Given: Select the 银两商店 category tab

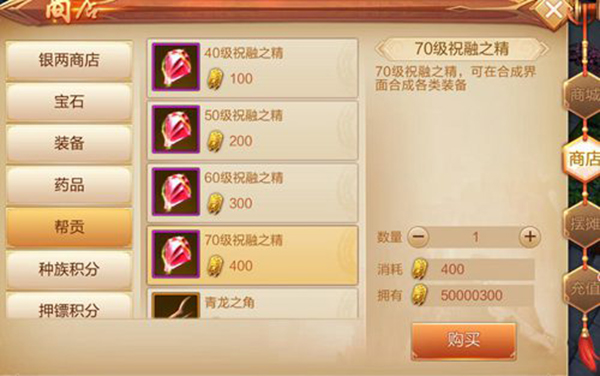Looking at the screenshot, I should (69, 60).
